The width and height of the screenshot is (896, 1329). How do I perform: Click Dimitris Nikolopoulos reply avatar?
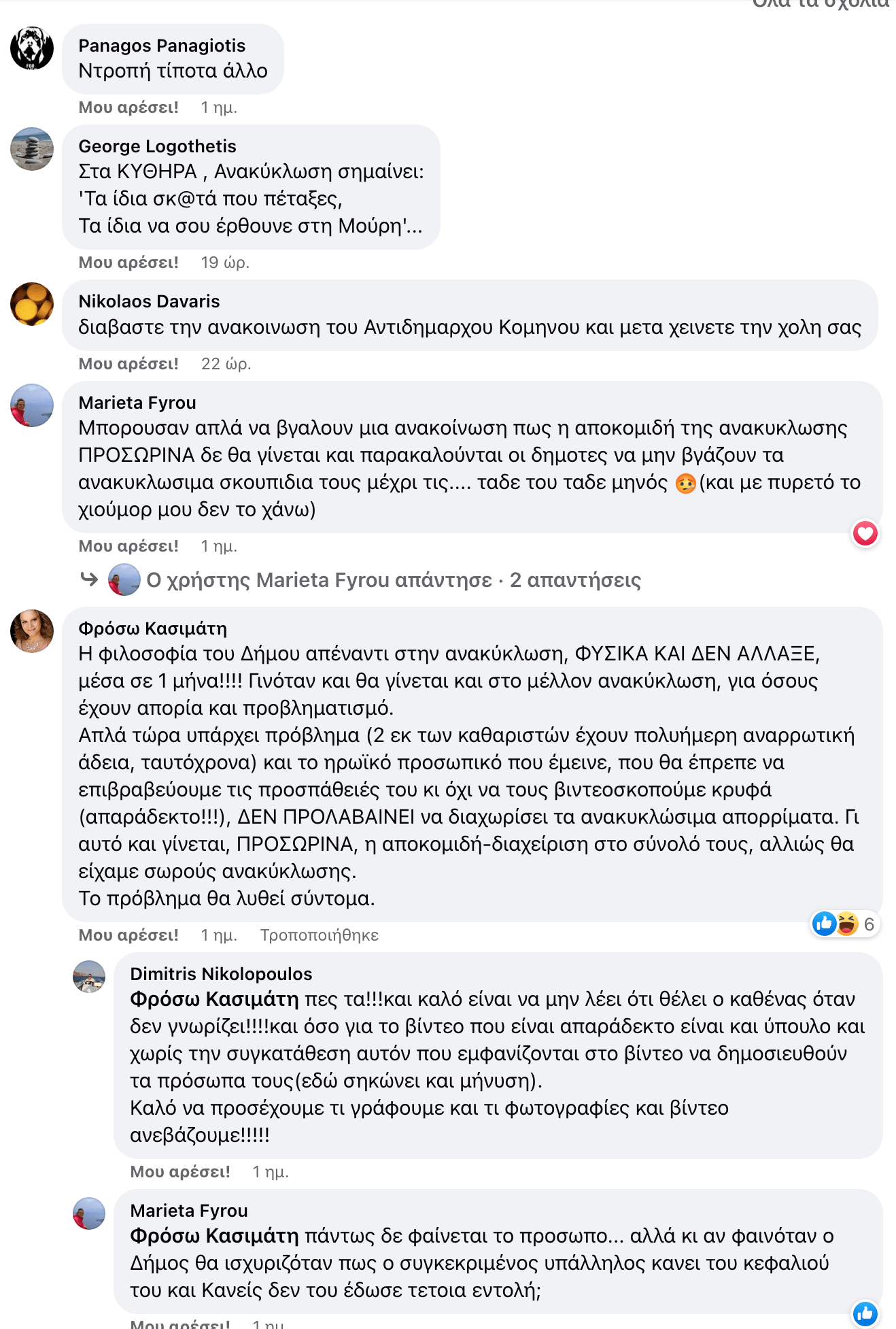point(89,977)
